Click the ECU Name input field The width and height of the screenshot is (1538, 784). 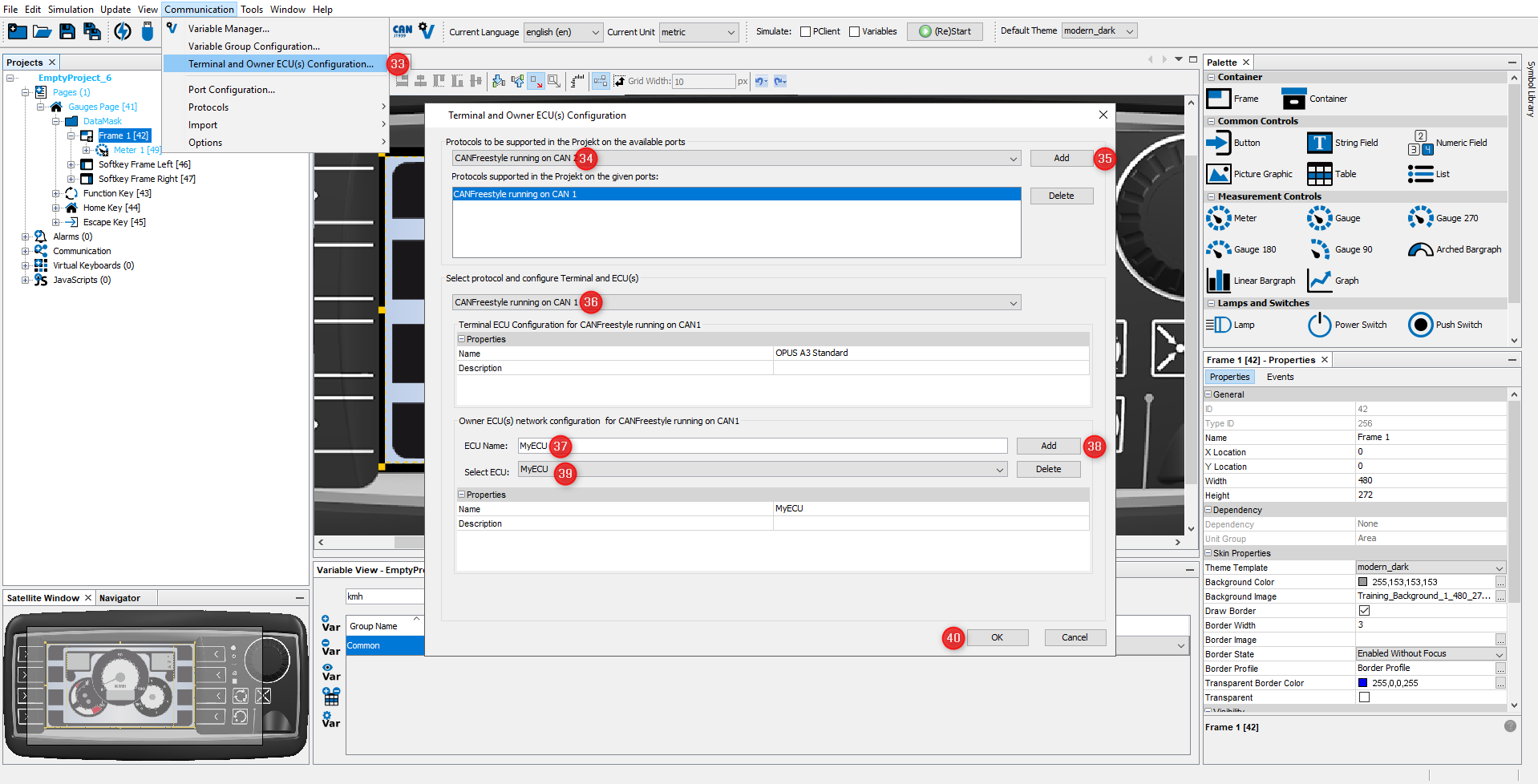[x=762, y=446]
